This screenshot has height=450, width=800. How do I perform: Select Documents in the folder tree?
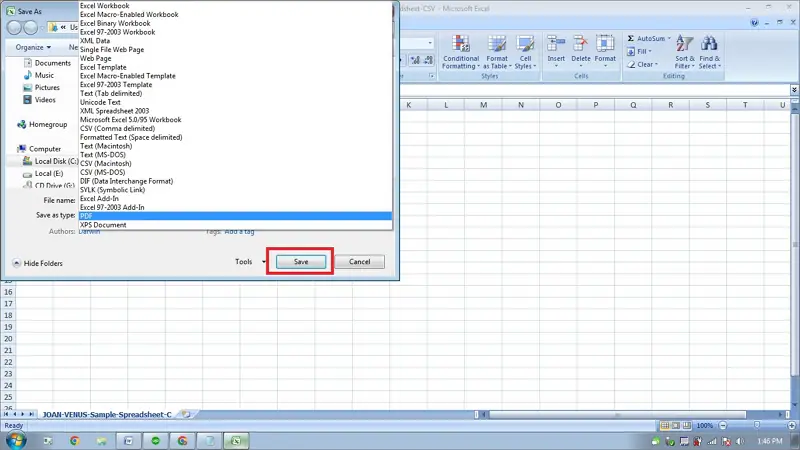click(x=47, y=63)
